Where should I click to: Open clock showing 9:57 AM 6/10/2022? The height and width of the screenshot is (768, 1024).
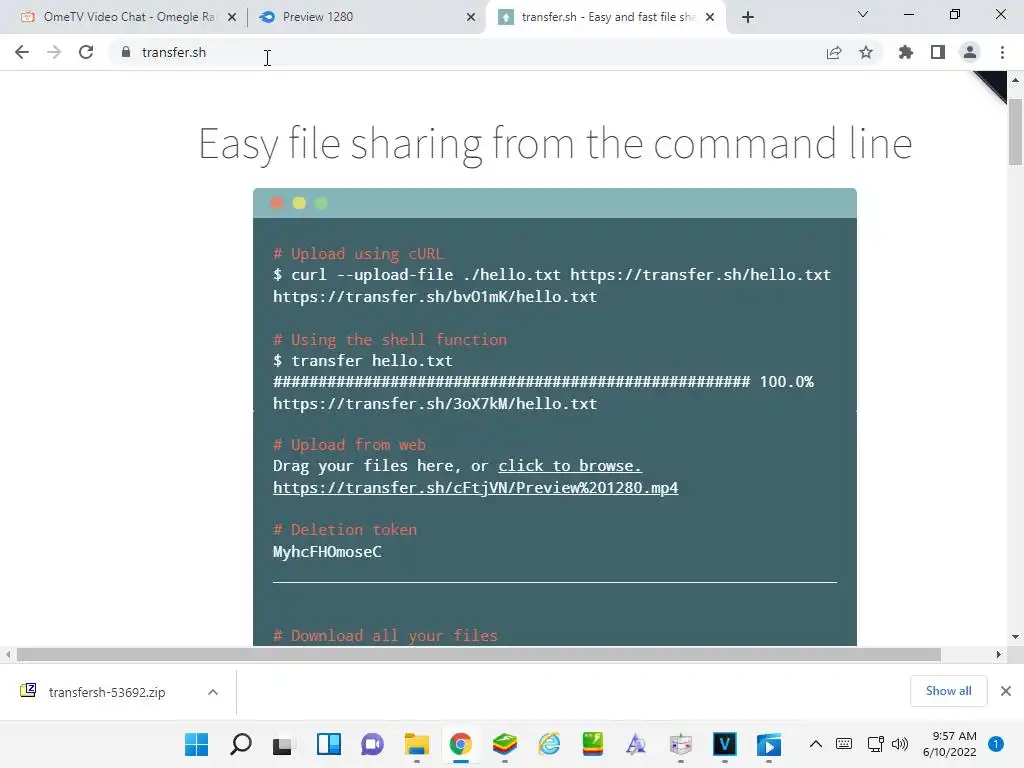click(x=950, y=744)
